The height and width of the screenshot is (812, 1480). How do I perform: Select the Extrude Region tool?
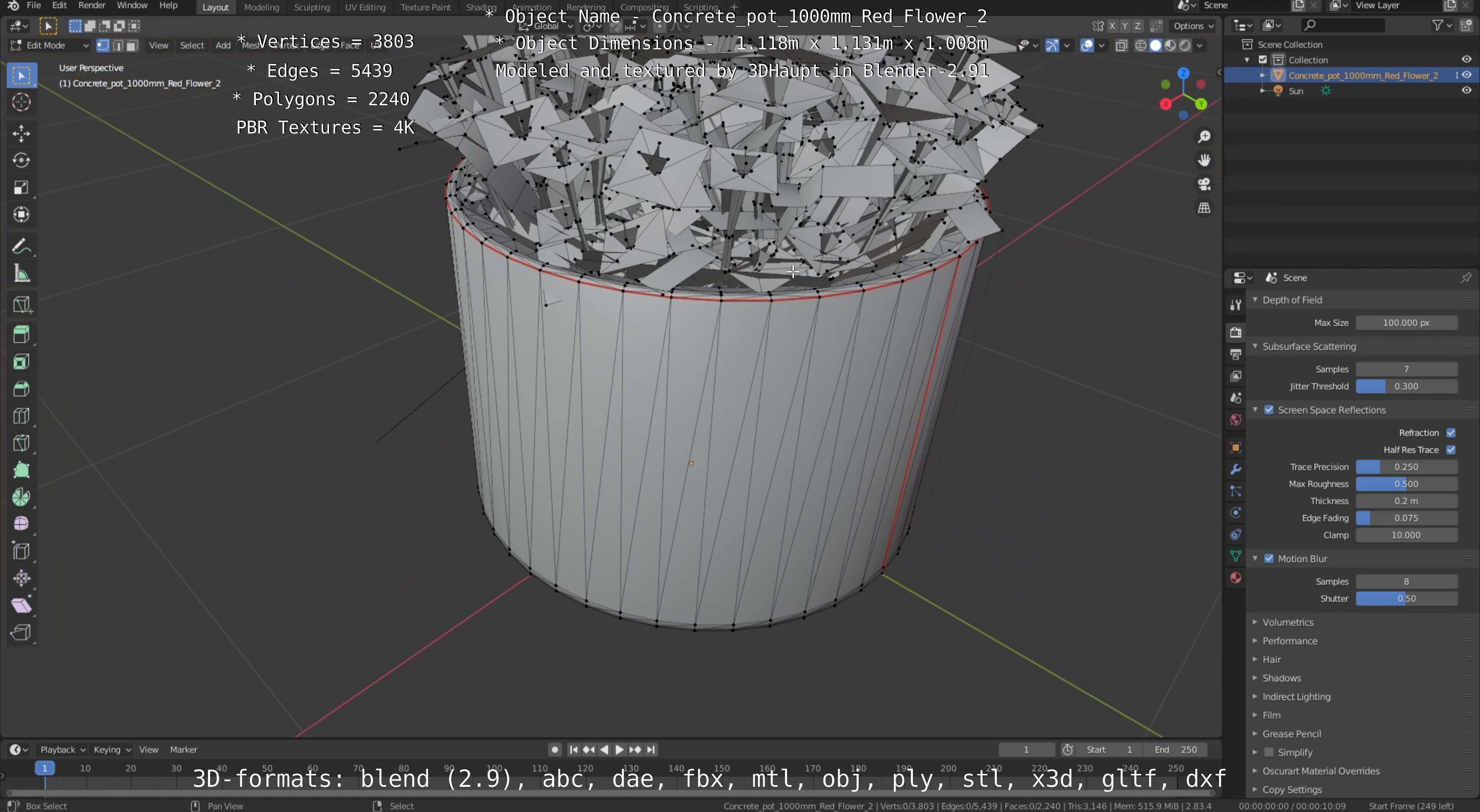click(21, 334)
